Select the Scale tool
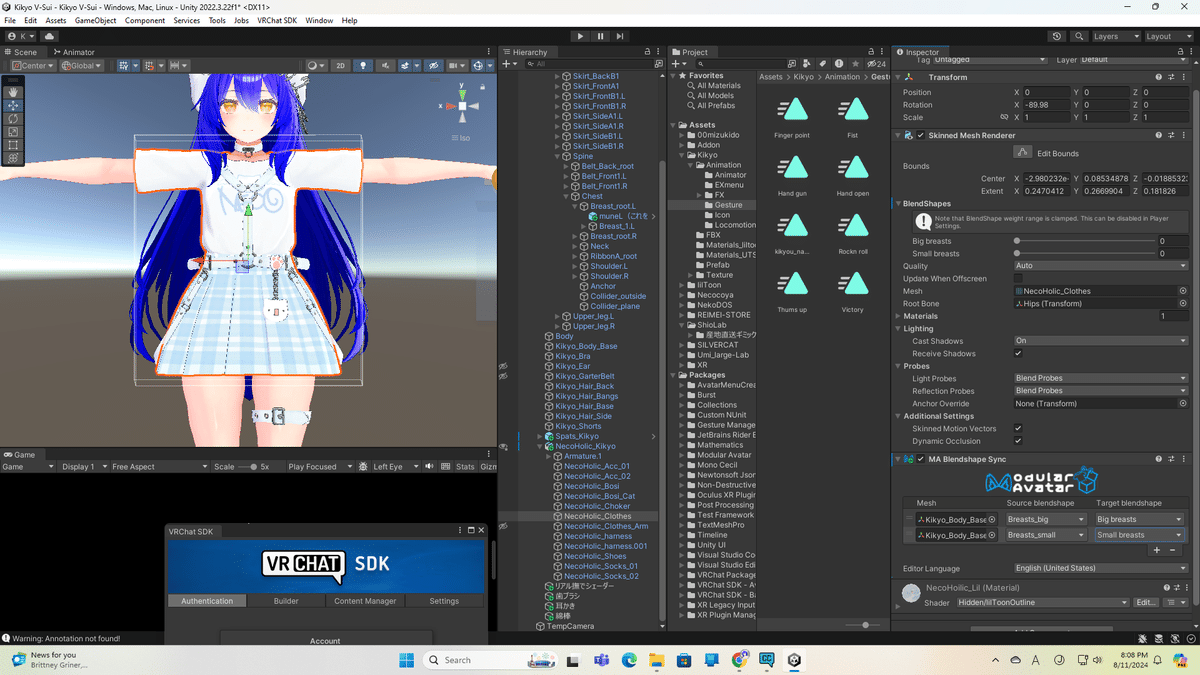 coord(13,131)
